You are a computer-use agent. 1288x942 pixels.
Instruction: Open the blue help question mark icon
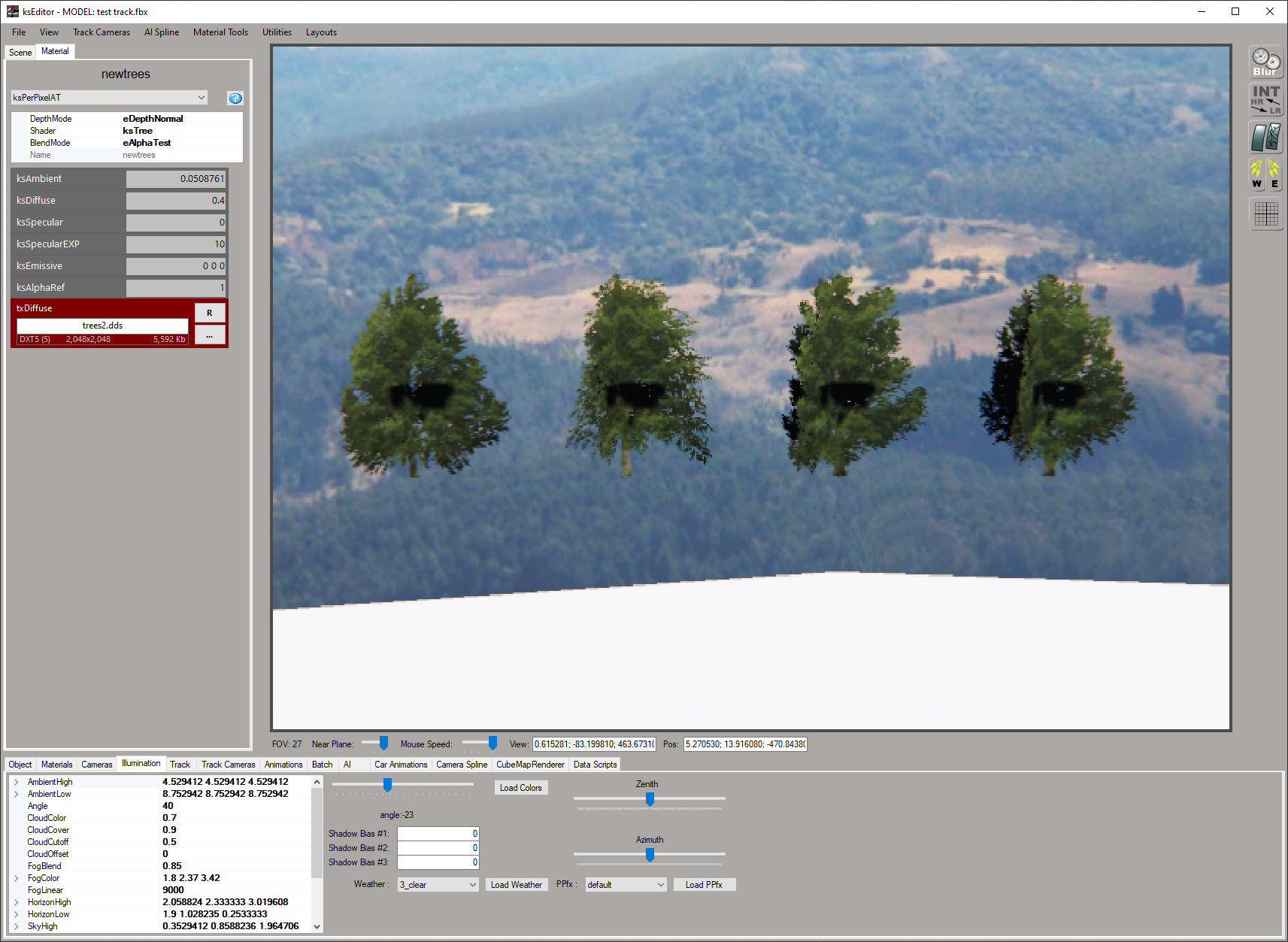point(235,98)
